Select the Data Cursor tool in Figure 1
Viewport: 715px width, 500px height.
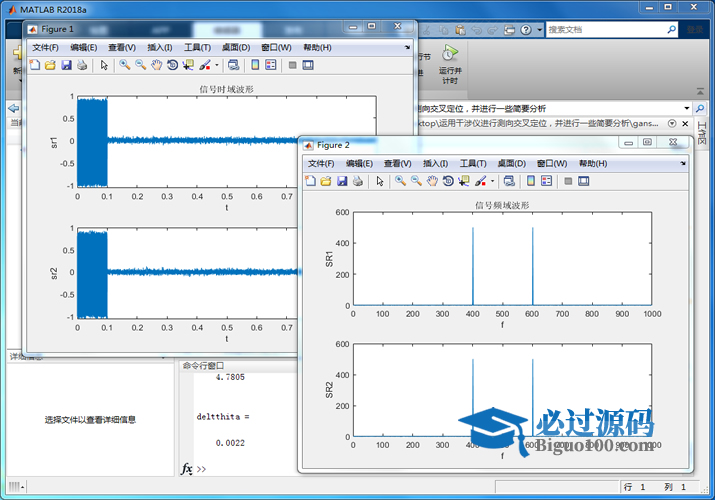tap(188, 65)
